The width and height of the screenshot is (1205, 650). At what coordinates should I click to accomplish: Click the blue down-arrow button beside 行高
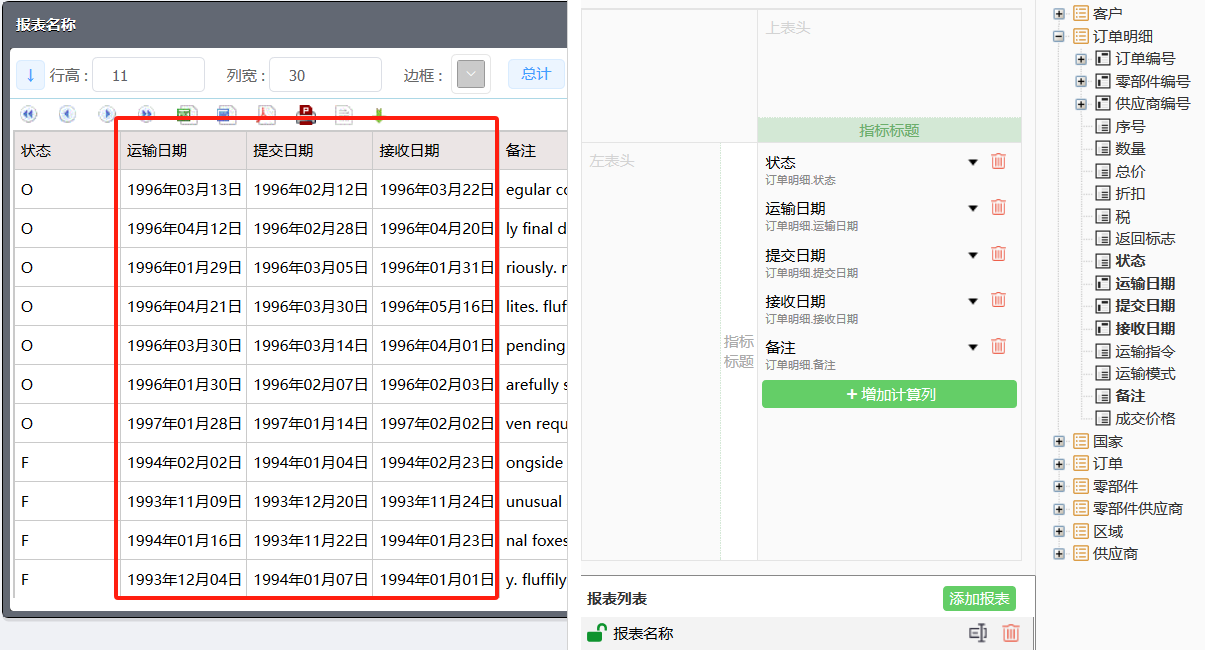[x=30, y=75]
